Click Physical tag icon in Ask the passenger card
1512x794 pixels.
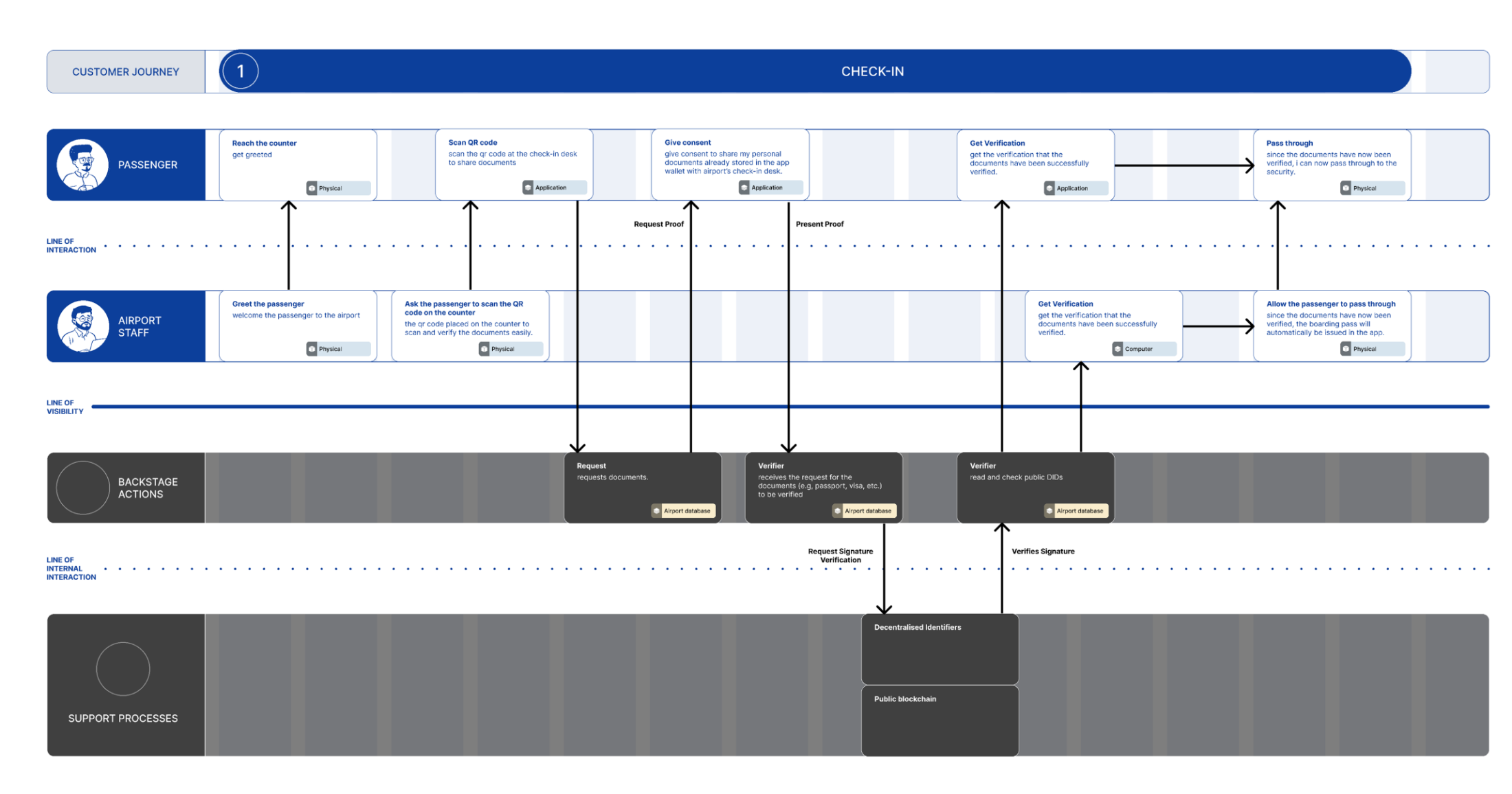pyautogui.click(x=485, y=349)
